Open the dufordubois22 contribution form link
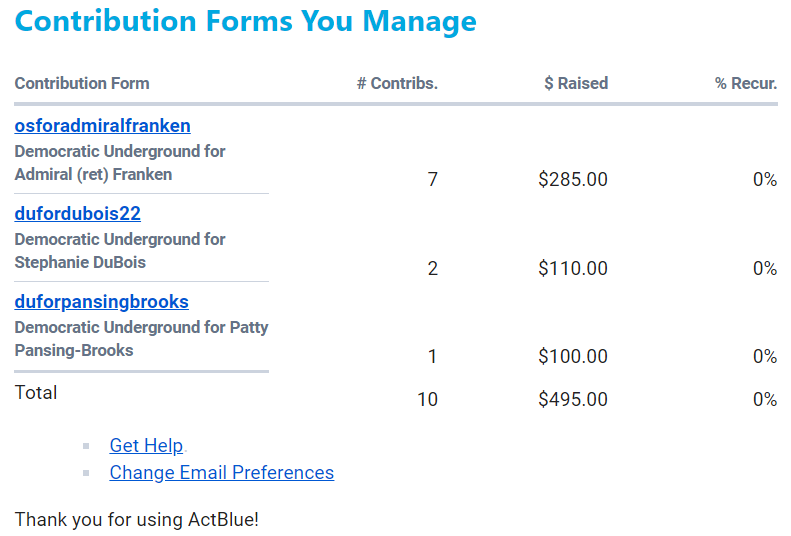Screen dimensions: 791x536 point(77,214)
